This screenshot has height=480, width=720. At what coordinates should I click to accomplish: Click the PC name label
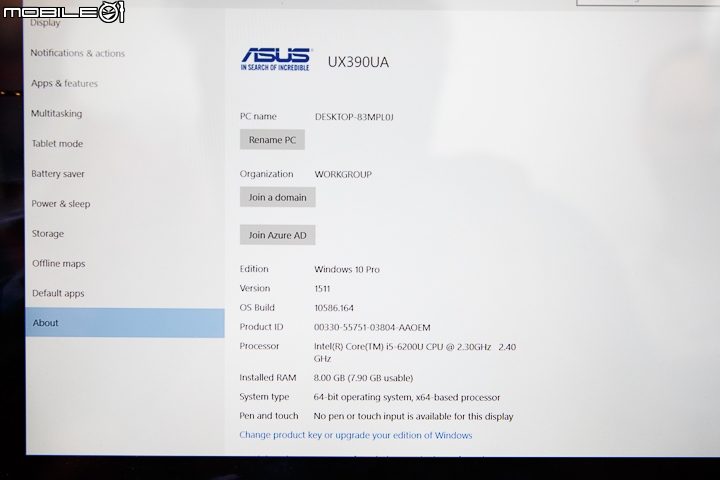[x=258, y=117]
